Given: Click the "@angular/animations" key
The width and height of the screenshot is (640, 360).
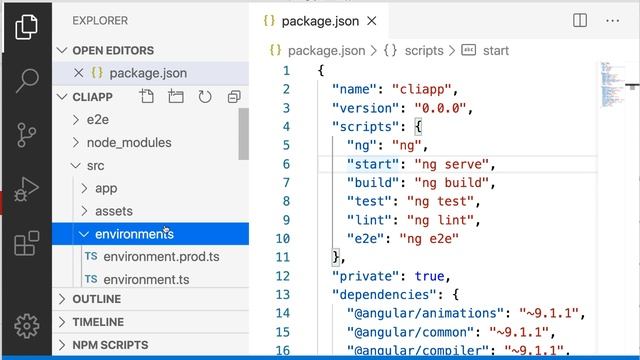Looking at the screenshot, I should coord(425,313).
